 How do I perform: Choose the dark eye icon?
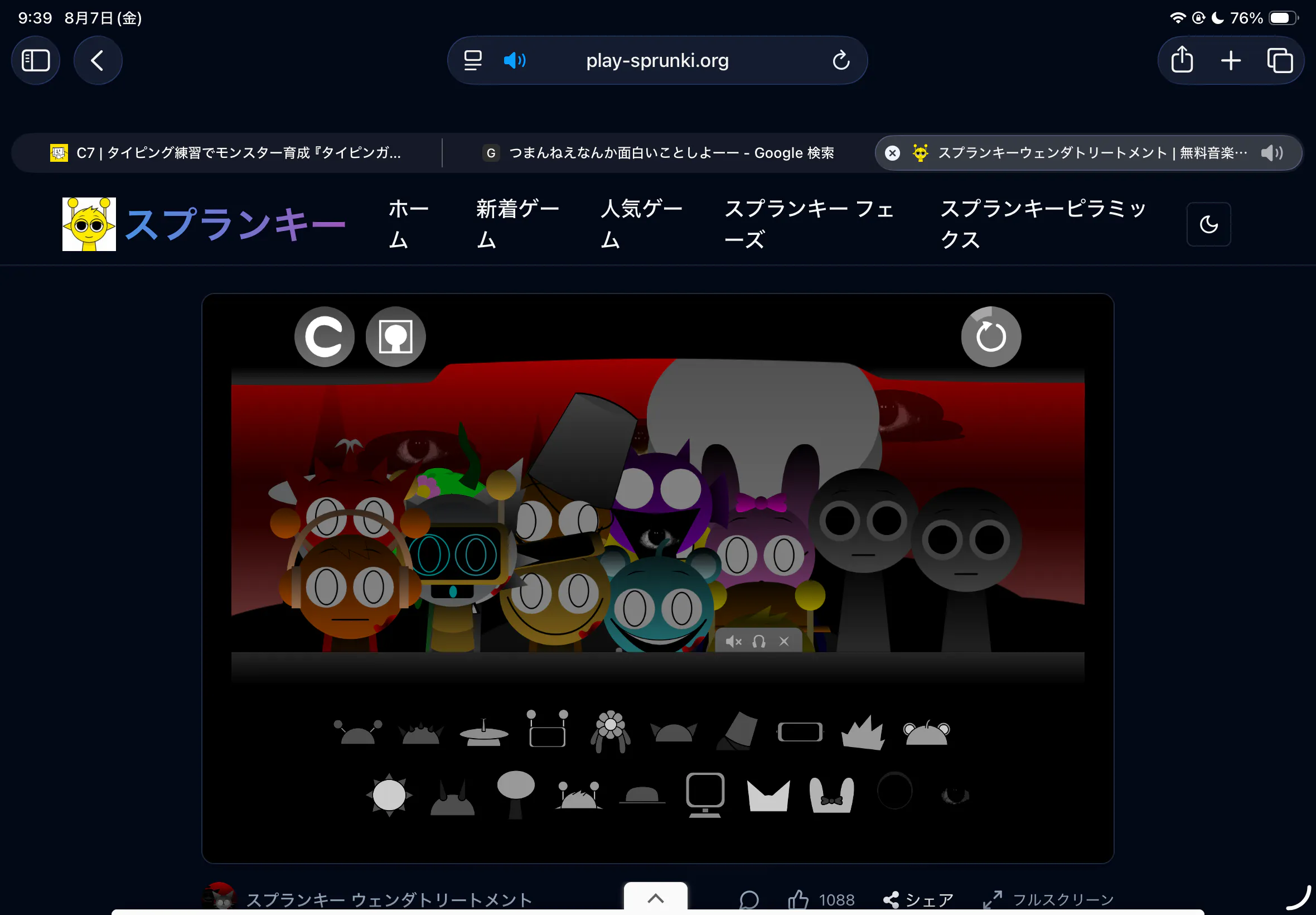pyautogui.click(x=955, y=795)
